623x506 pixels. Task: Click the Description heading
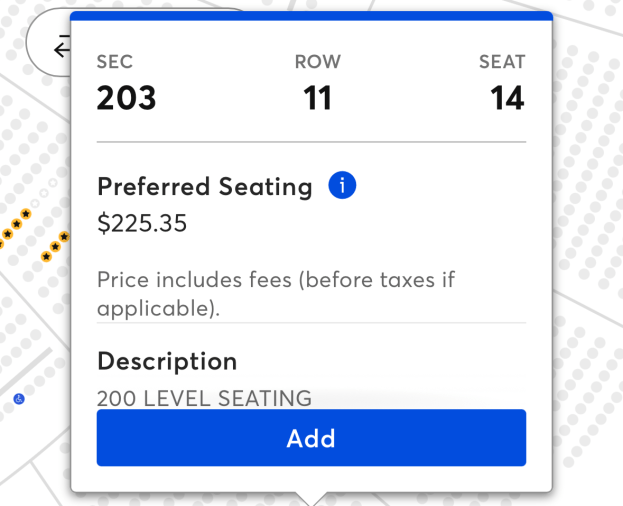tap(166, 361)
